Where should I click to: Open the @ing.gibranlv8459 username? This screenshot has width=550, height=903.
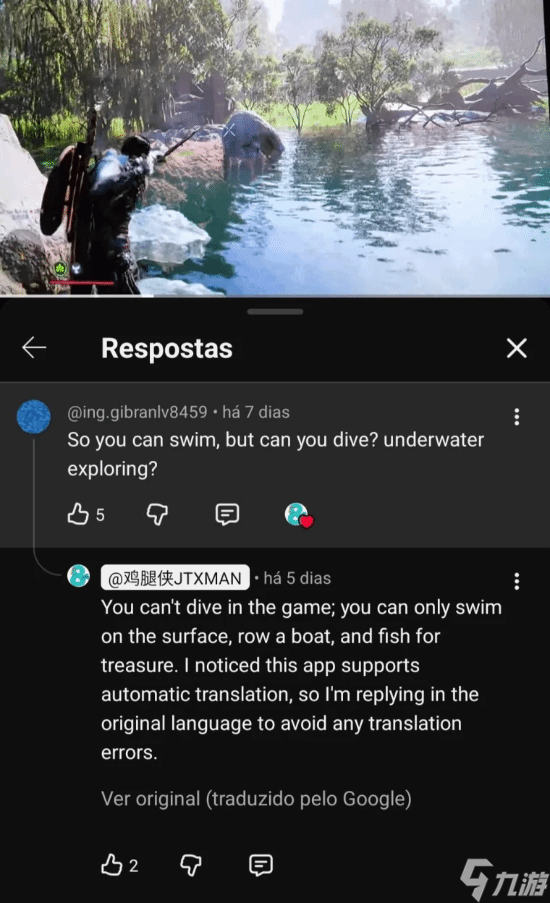(x=137, y=412)
